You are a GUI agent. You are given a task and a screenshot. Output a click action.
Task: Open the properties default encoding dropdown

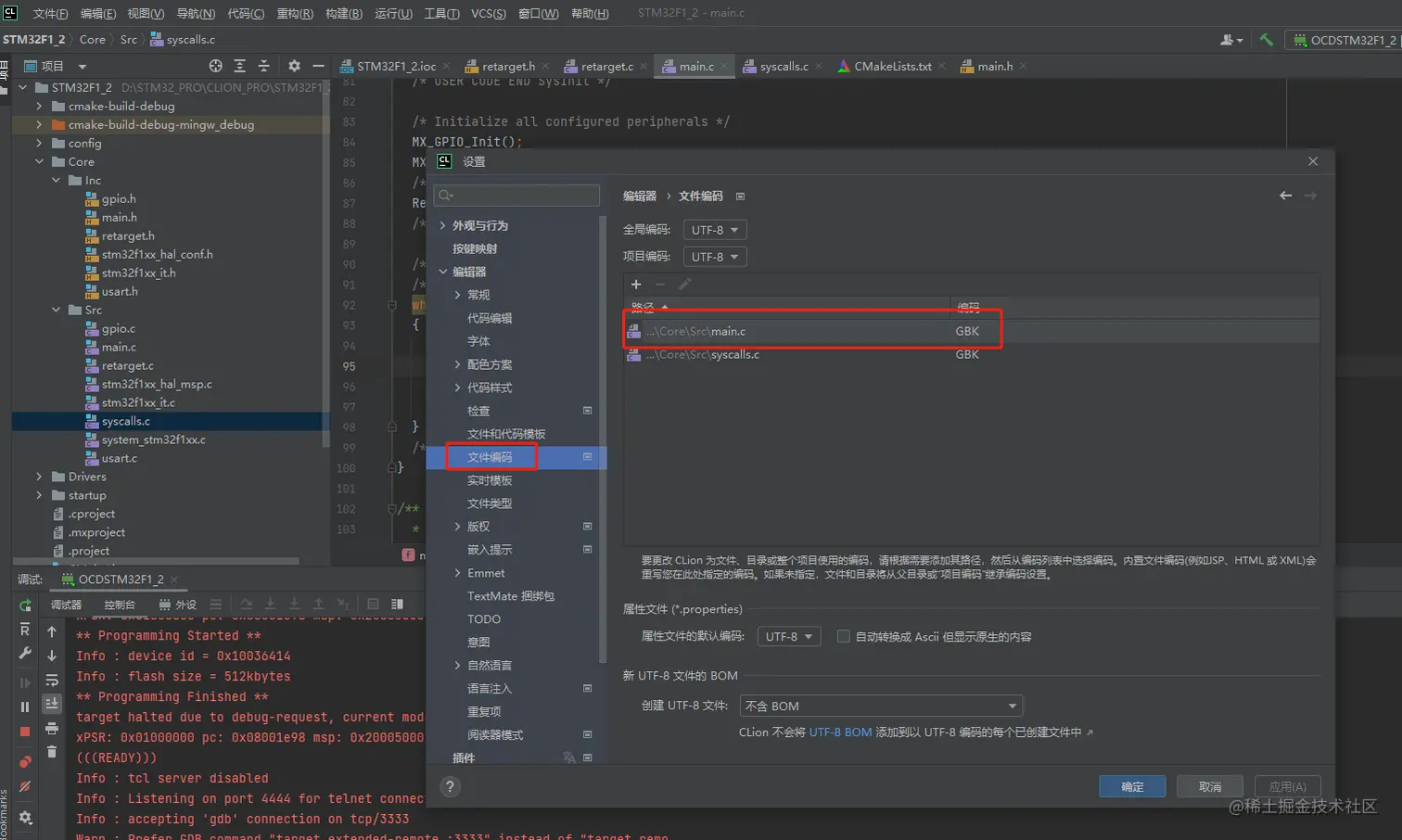(789, 637)
